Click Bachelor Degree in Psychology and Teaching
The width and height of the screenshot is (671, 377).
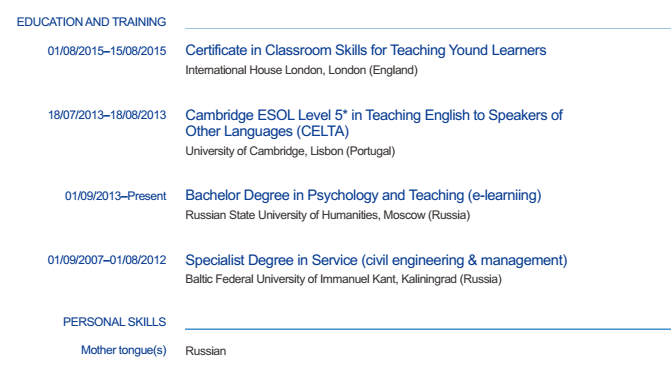pos(363,195)
